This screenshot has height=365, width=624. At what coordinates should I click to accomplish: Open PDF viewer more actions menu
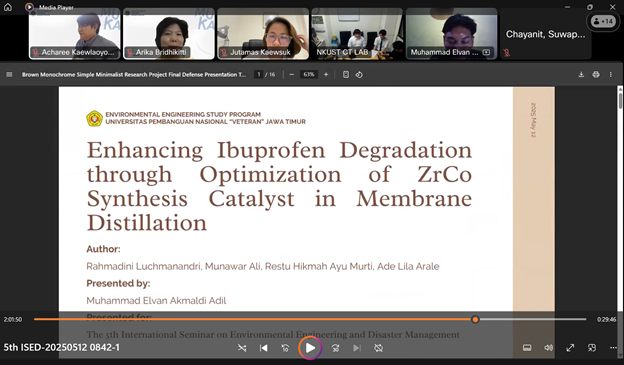(x=610, y=74)
